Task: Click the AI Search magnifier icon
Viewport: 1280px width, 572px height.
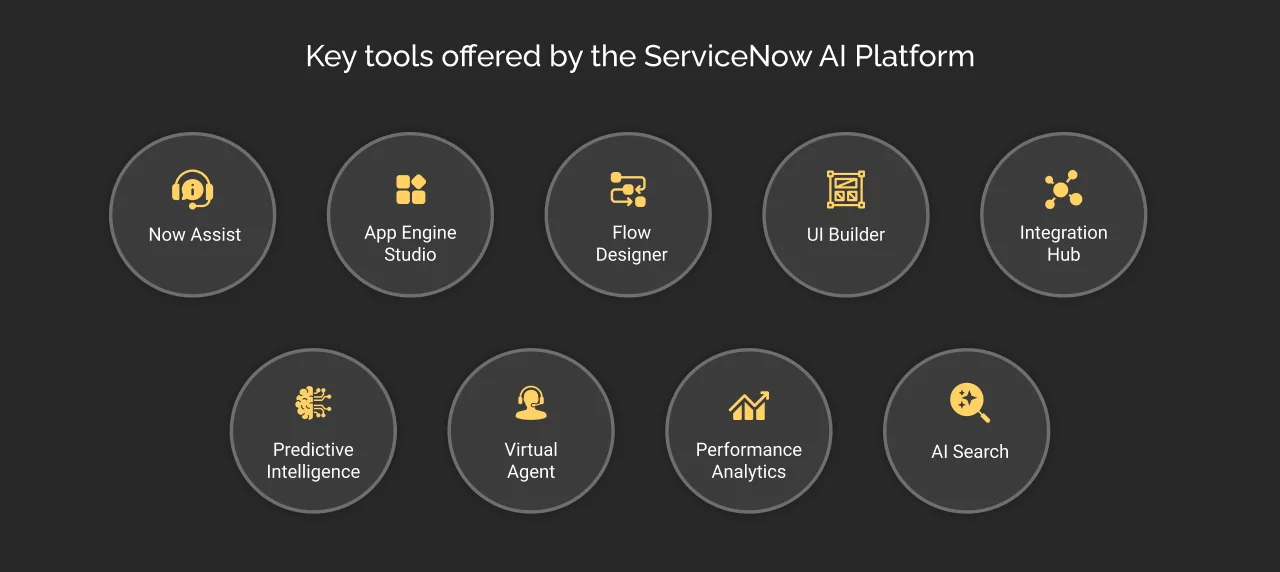Action: [x=969, y=403]
